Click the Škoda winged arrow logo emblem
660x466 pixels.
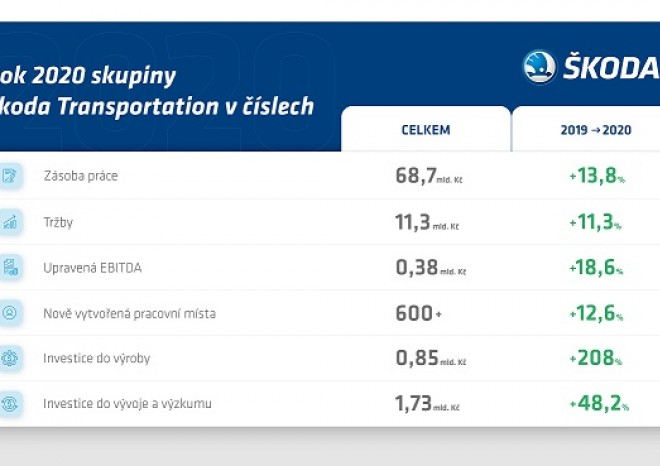click(539, 67)
